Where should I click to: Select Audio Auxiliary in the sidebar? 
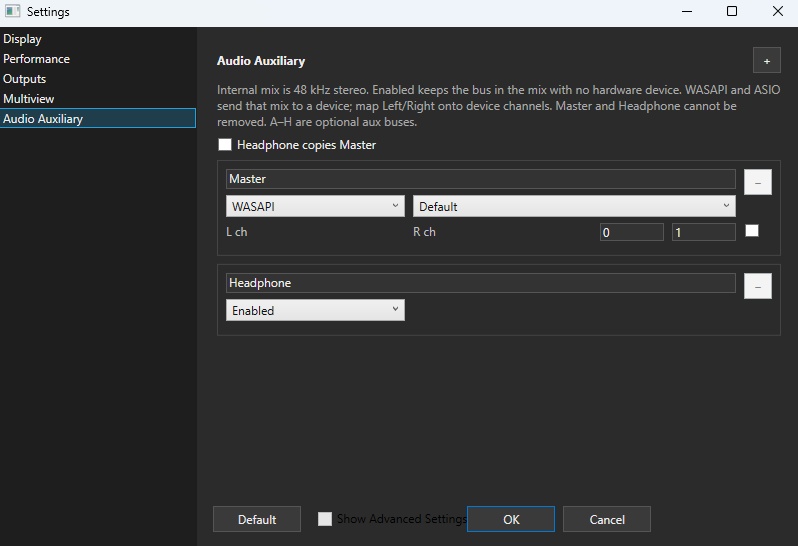98,119
